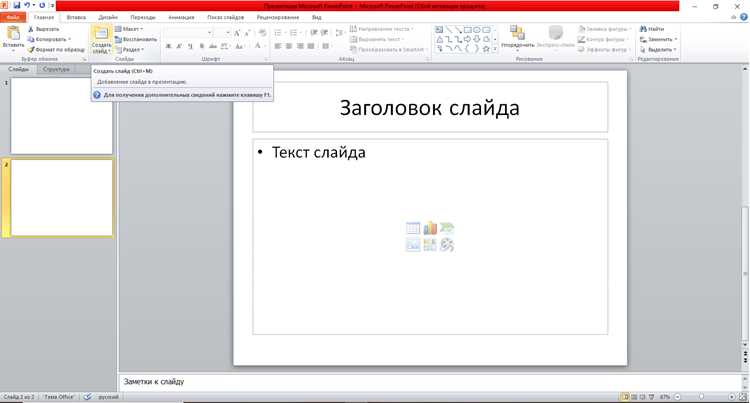
Task: Create a new slide with Создать слайд
Action: pyautogui.click(x=101, y=39)
